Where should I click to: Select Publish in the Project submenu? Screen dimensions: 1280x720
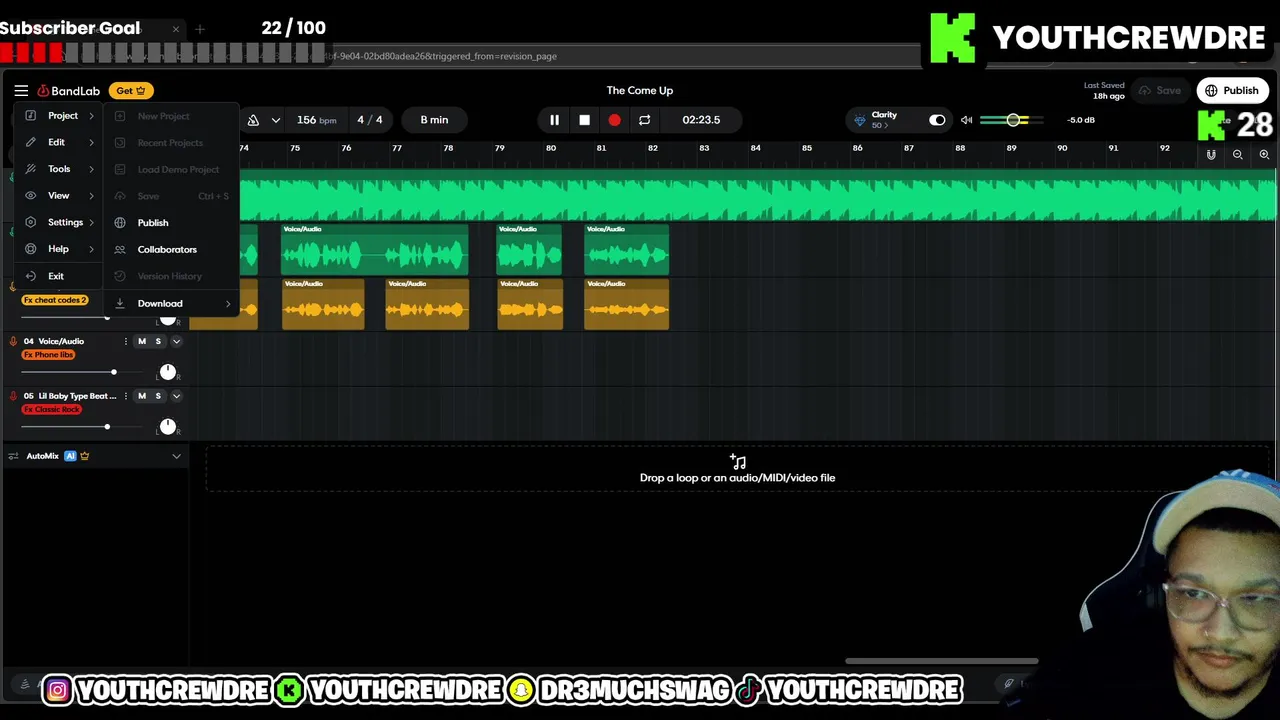[173, 223]
